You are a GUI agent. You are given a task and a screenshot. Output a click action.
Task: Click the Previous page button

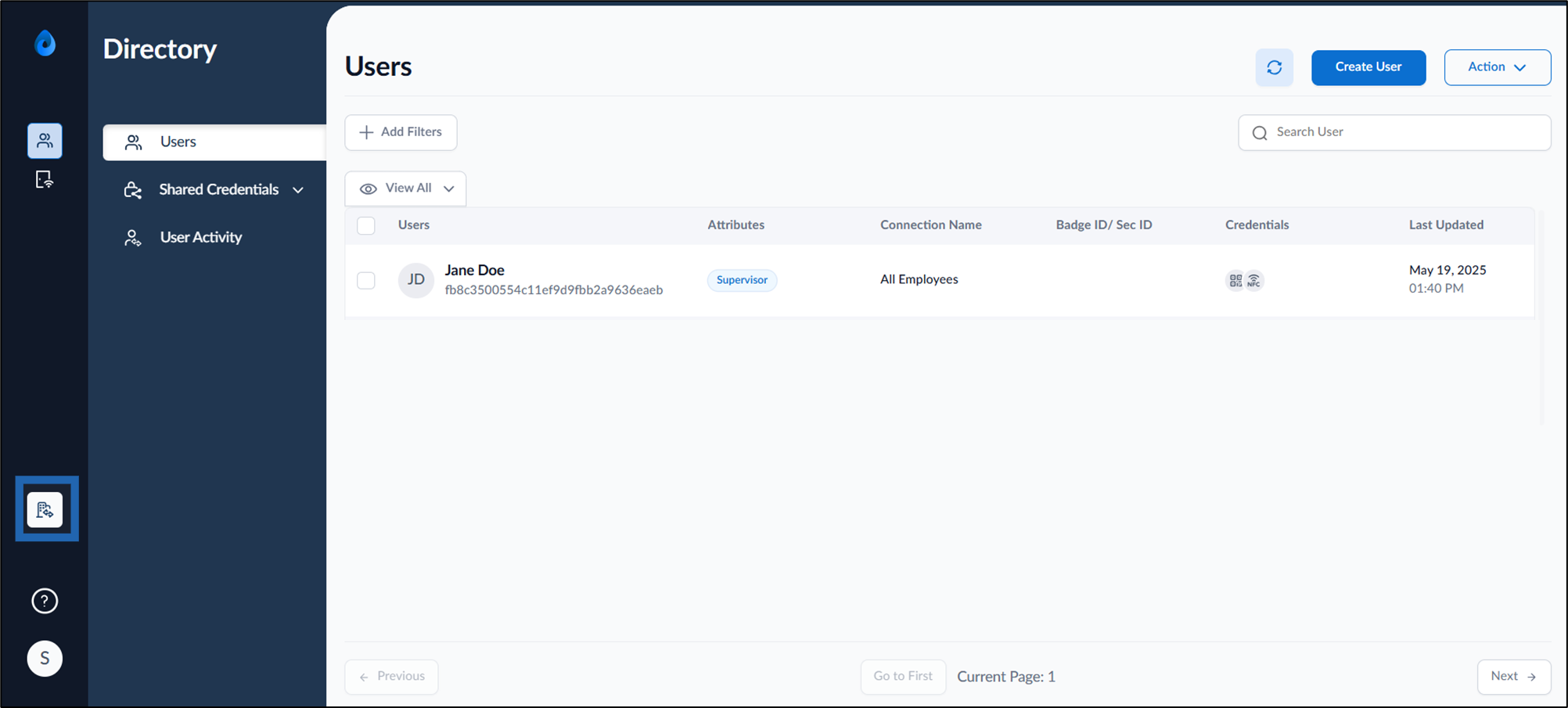(391, 677)
